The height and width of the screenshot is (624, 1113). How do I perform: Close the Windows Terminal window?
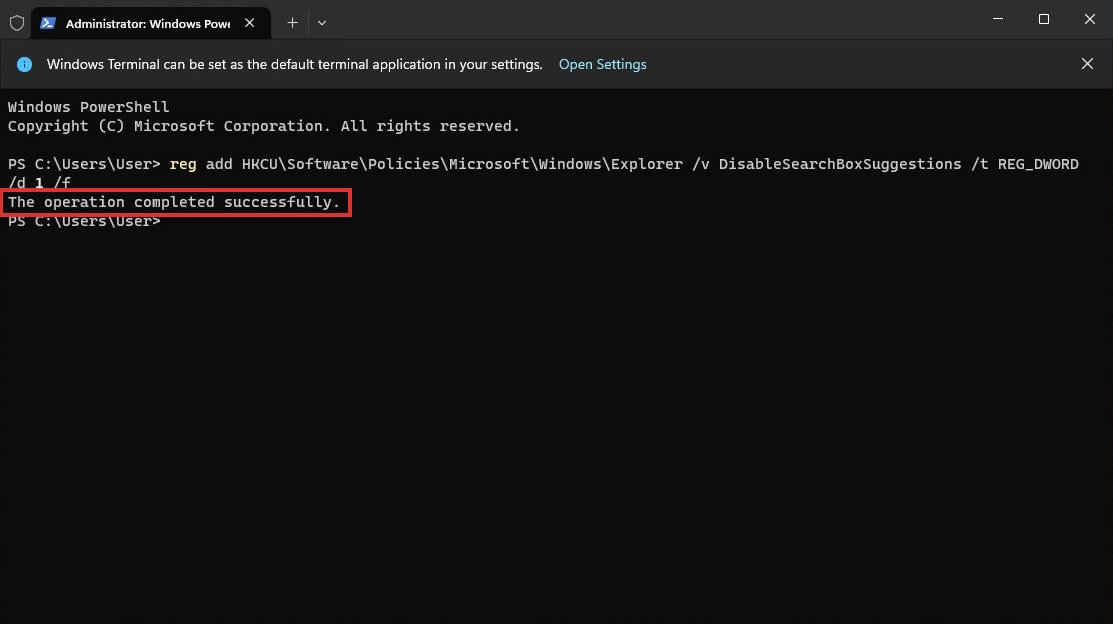point(1090,19)
